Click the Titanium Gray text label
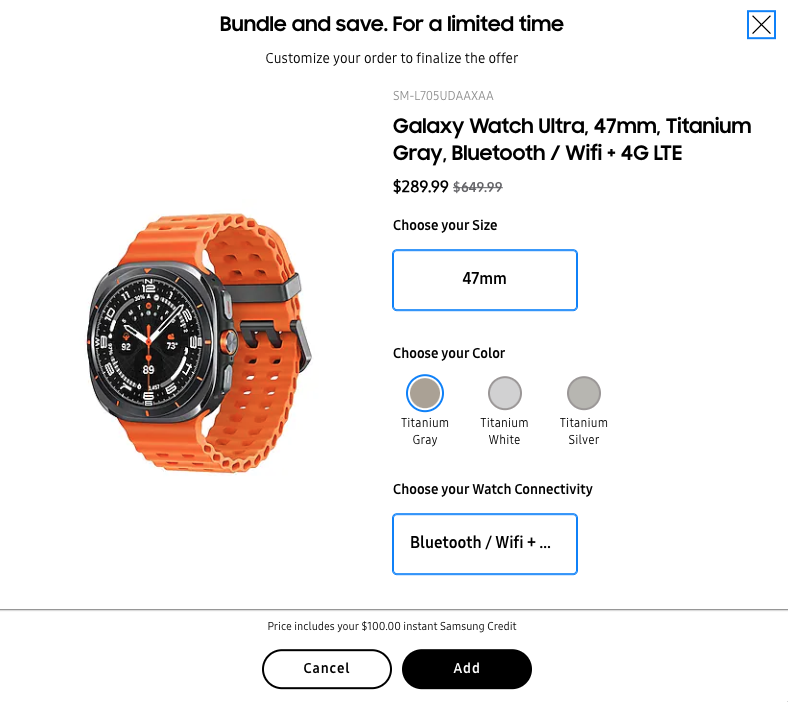788x702 pixels. point(425,431)
